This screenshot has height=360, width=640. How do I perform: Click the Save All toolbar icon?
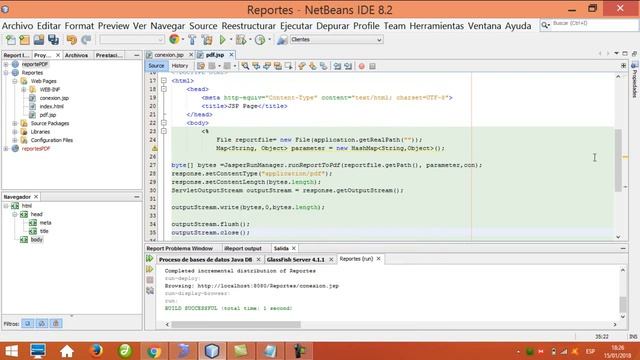click(53, 40)
